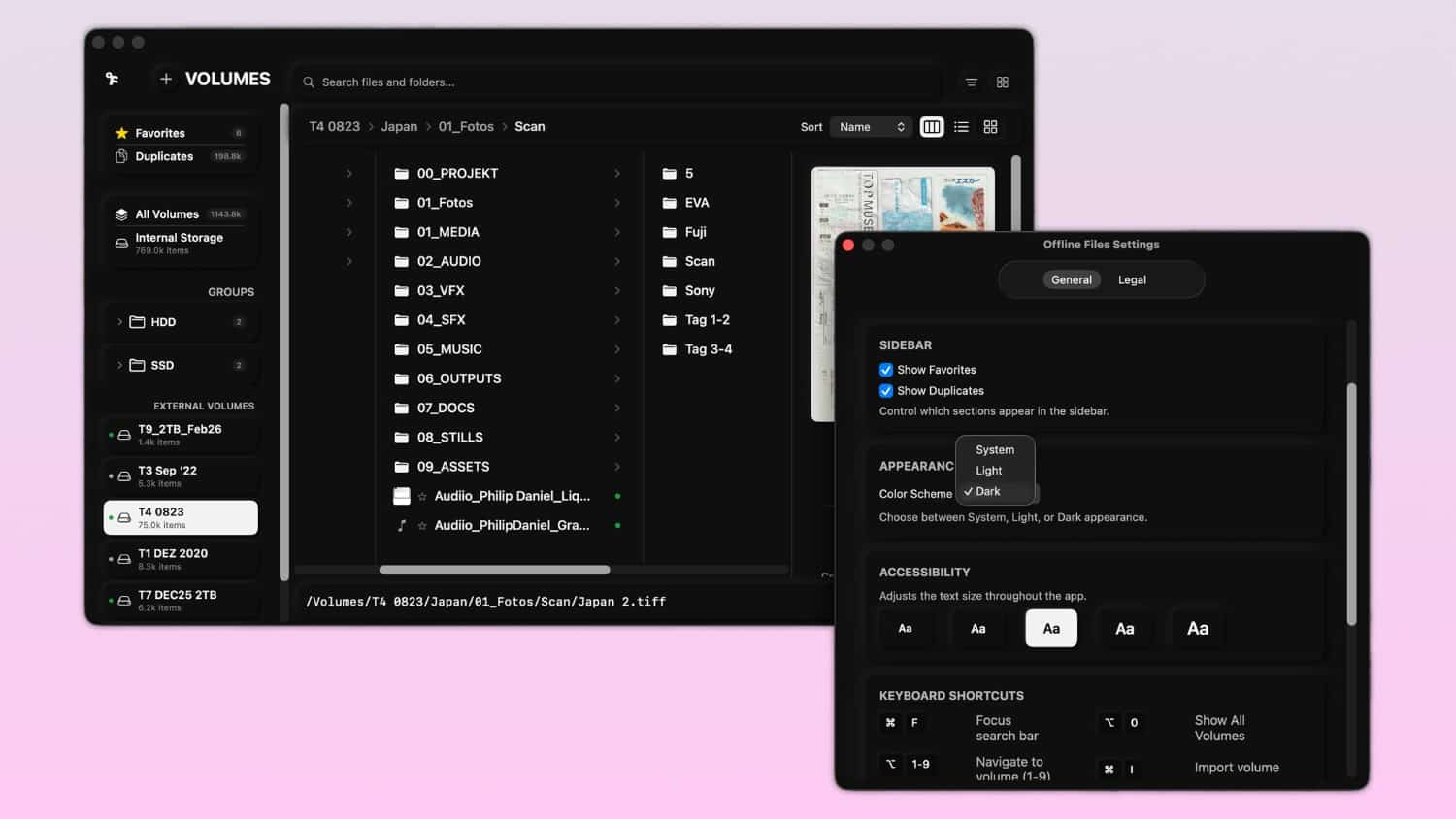1456x819 pixels.
Task: Open the Sort by Name dropdown
Action: (x=871, y=127)
